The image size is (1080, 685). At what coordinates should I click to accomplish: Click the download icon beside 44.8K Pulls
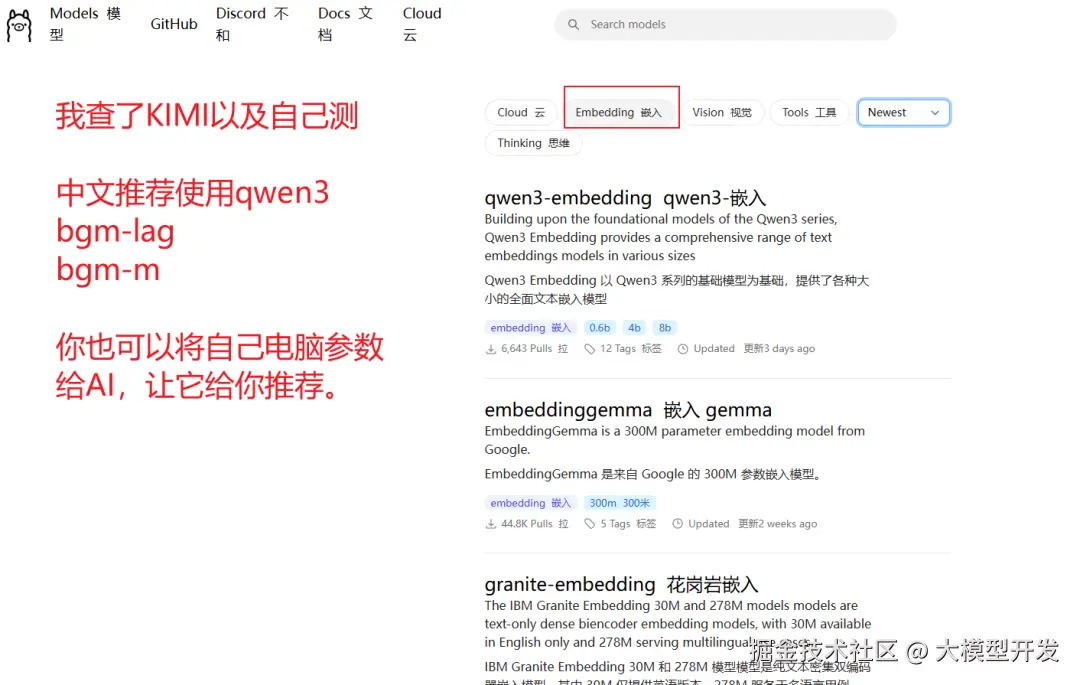pos(491,524)
